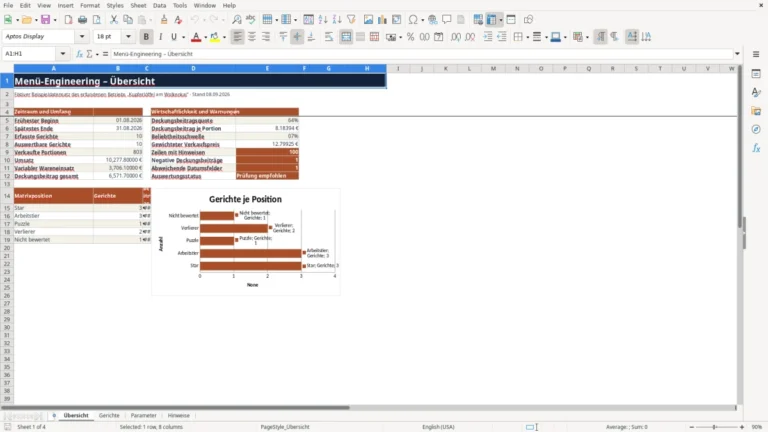
Task: Click the Insert Chart icon
Action: [383, 20]
